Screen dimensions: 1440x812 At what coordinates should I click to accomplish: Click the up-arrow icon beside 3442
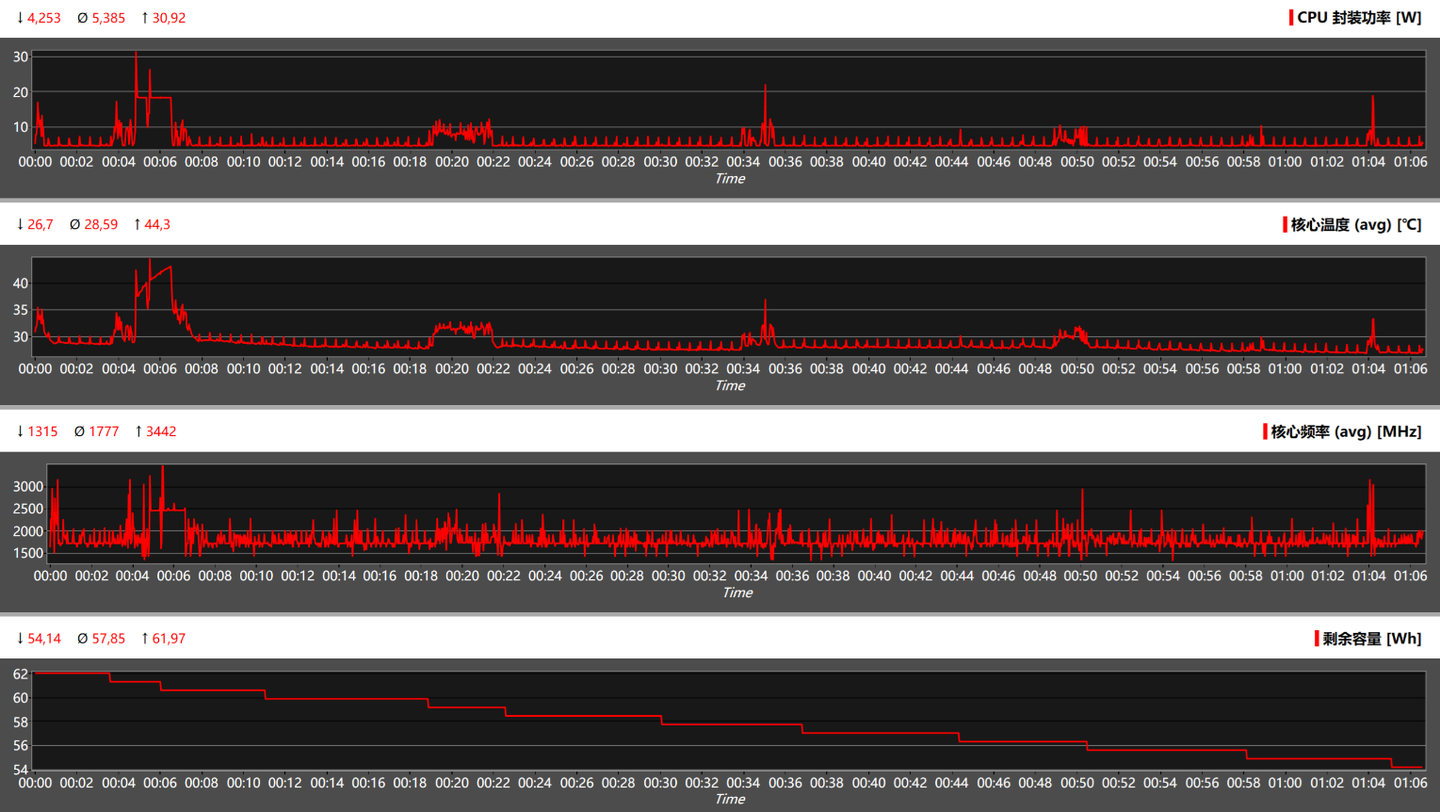(x=138, y=432)
